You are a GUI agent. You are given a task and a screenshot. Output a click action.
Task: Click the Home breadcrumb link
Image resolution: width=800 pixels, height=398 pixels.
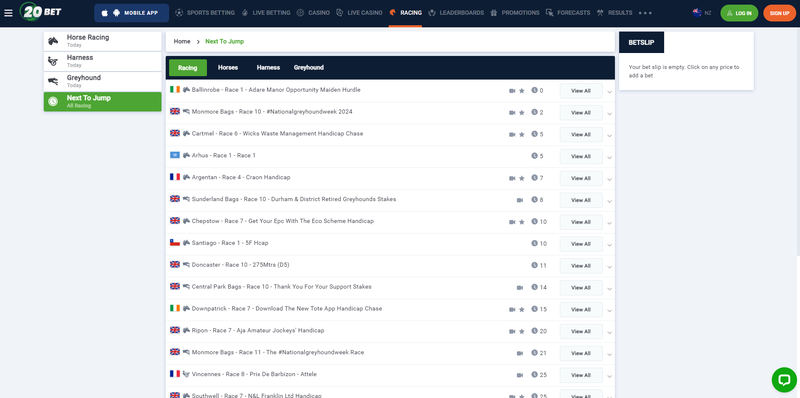pyautogui.click(x=182, y=41)
